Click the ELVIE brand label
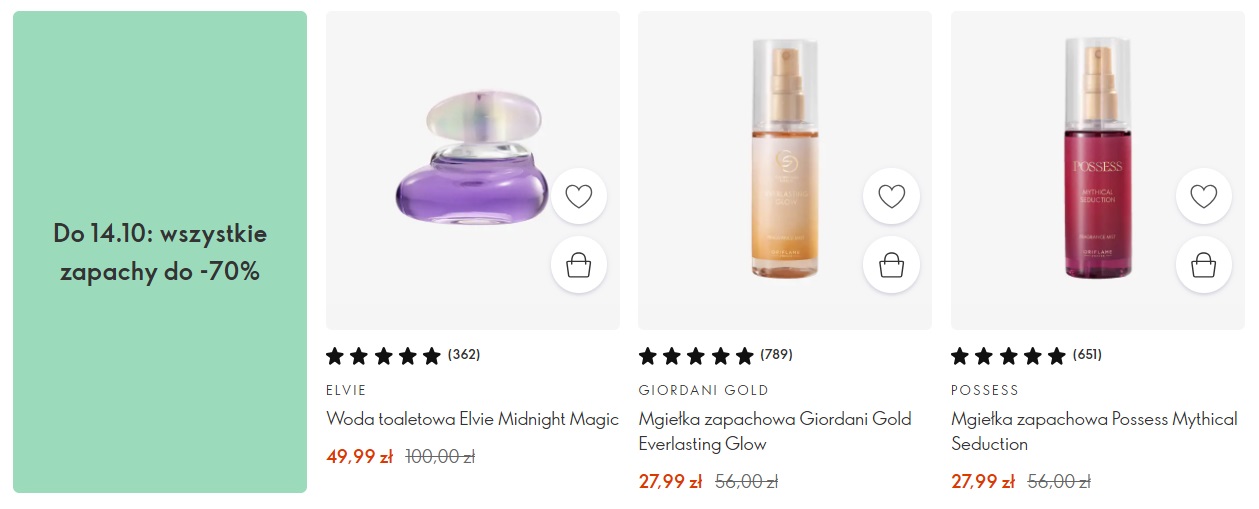 [346, 390]
